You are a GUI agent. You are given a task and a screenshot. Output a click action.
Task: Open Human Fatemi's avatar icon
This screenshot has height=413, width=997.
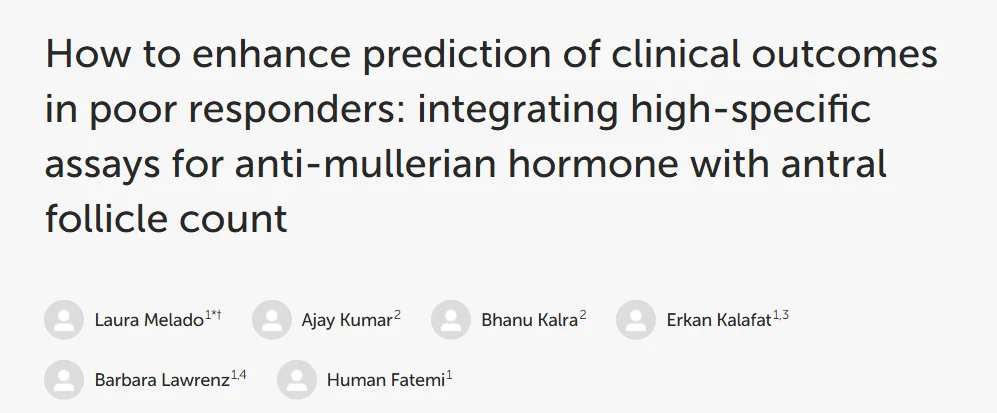tap(297, 380)
